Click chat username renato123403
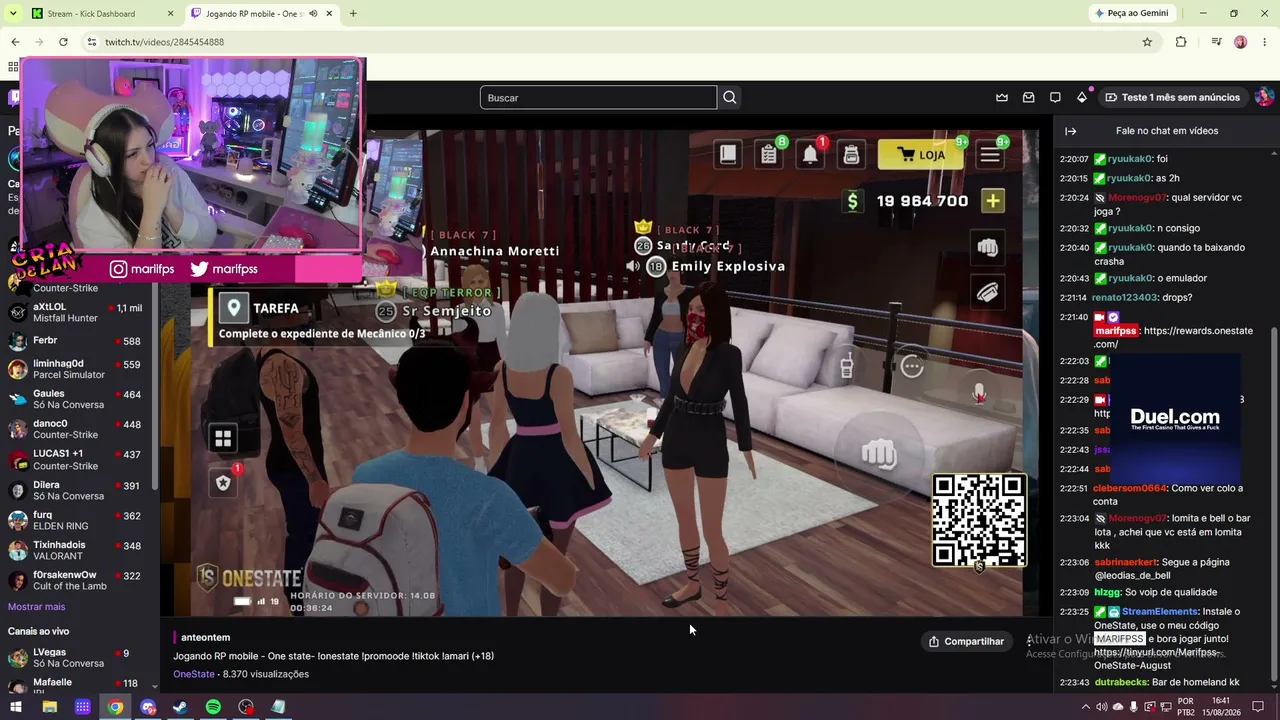 pos(1124,298)
